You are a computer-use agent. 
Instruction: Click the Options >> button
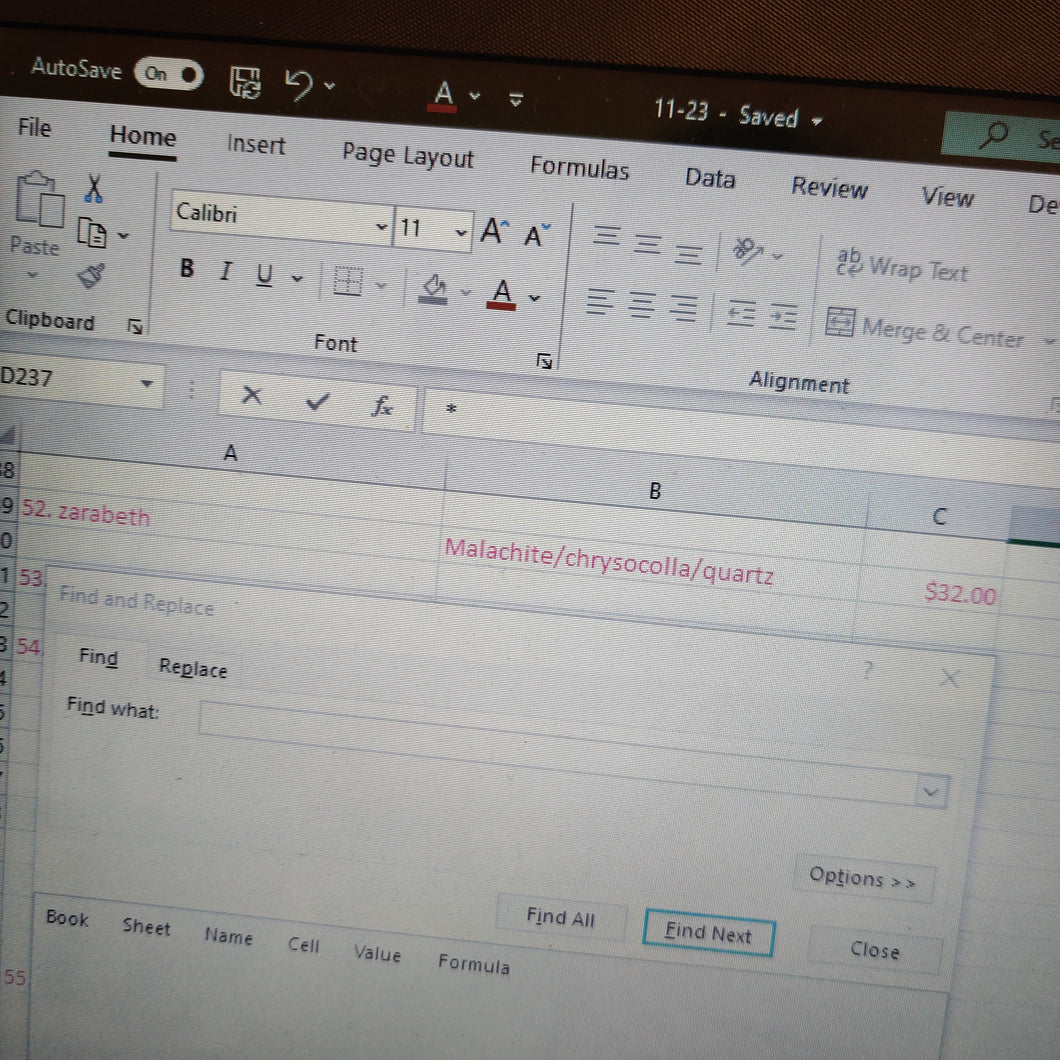pyautogui.click(x=863, y=878)
